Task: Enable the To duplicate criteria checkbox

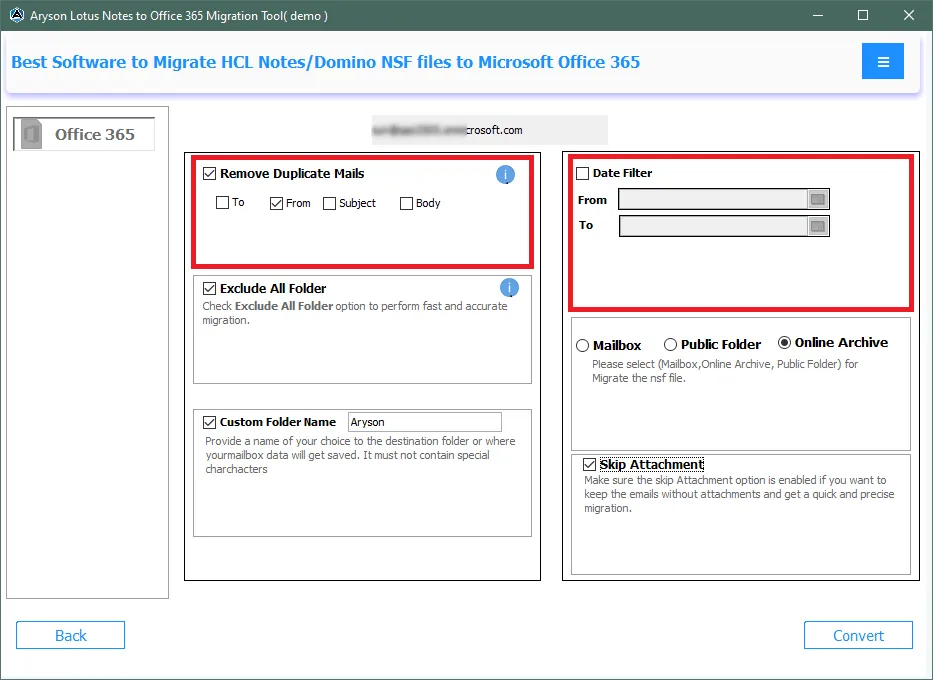Action: (223, 203)
